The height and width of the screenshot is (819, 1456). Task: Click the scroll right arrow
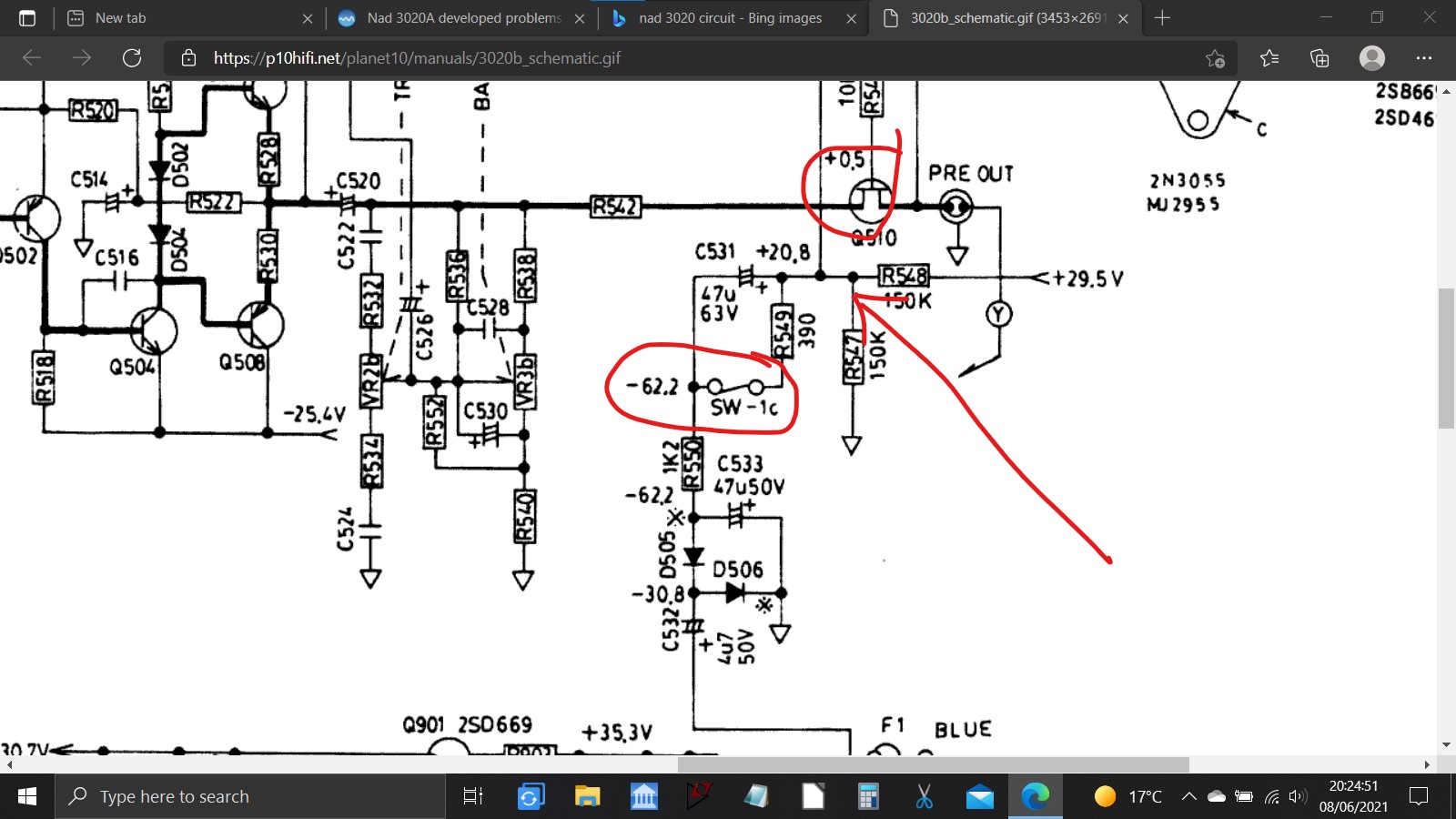pos(1427,764)
